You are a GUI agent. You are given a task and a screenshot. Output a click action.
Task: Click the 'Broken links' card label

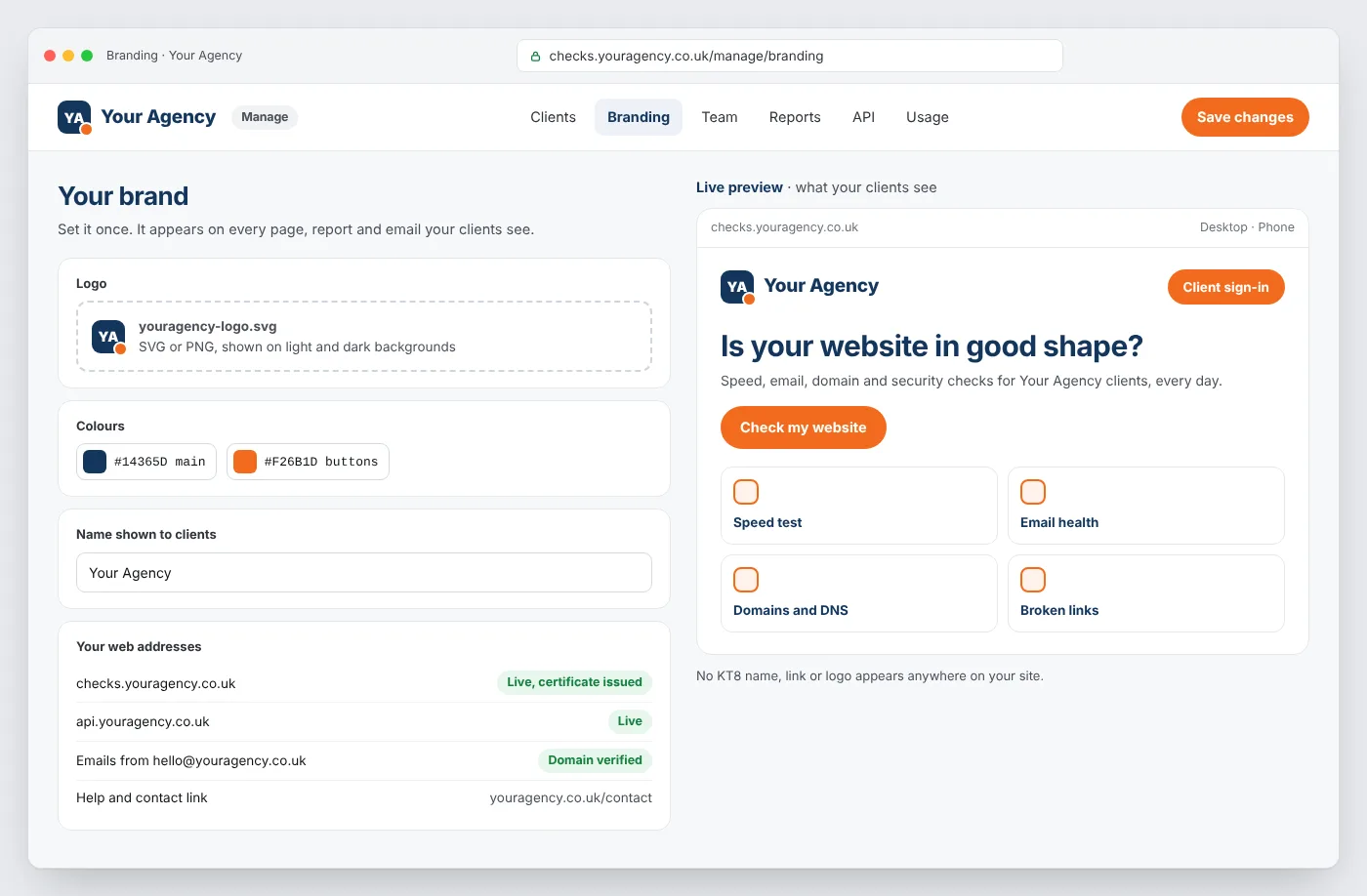point(1059,611)
